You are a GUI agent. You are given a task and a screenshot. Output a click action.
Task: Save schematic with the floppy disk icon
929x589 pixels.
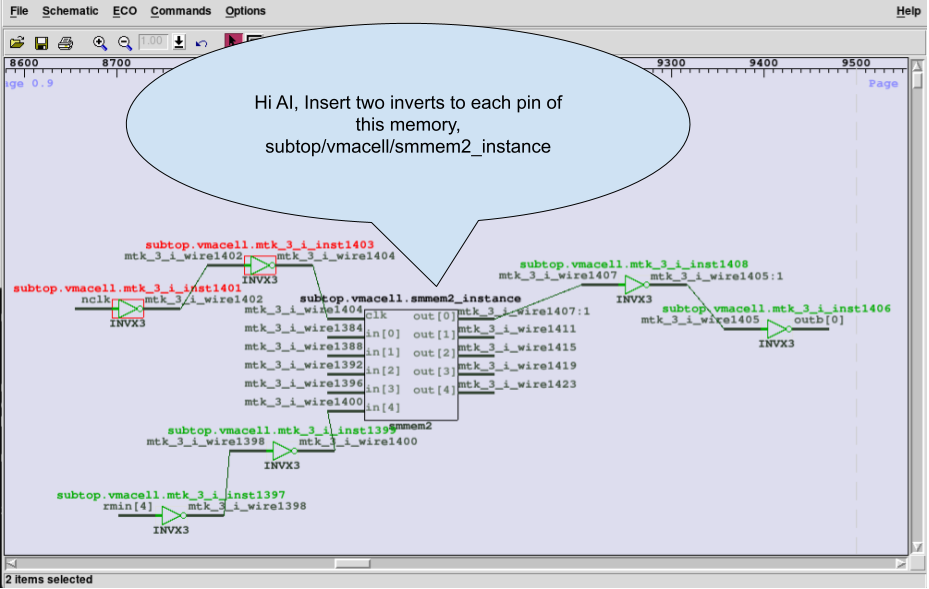[x=41, y=43]
